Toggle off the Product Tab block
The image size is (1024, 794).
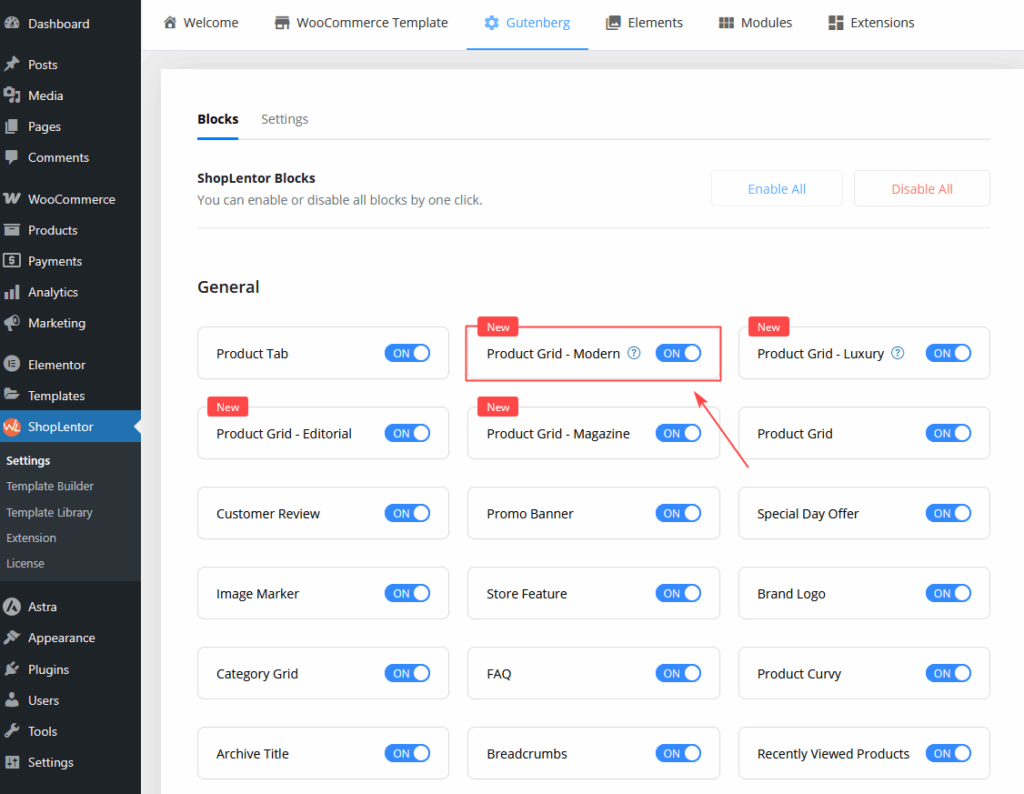coord(407,353)
